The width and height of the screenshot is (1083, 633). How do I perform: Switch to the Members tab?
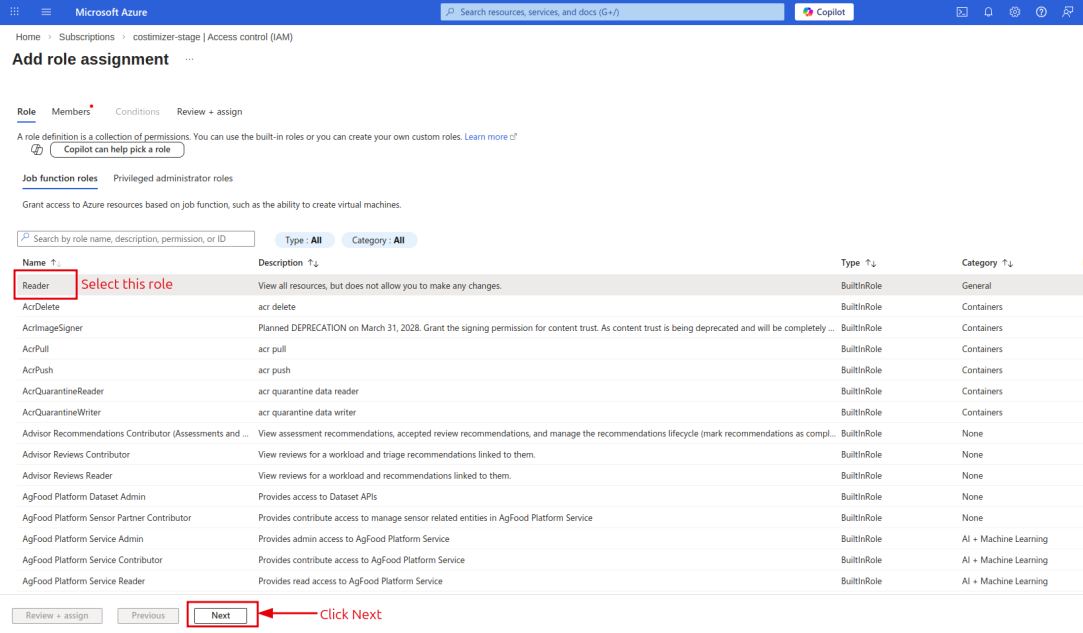pos(70,111)
